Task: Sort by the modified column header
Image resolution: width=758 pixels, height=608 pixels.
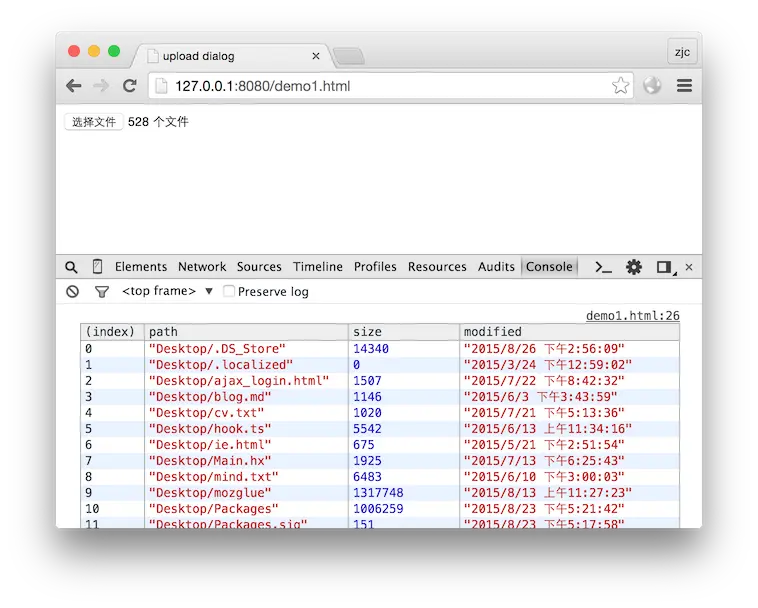Action: click(x=569, y=332)
